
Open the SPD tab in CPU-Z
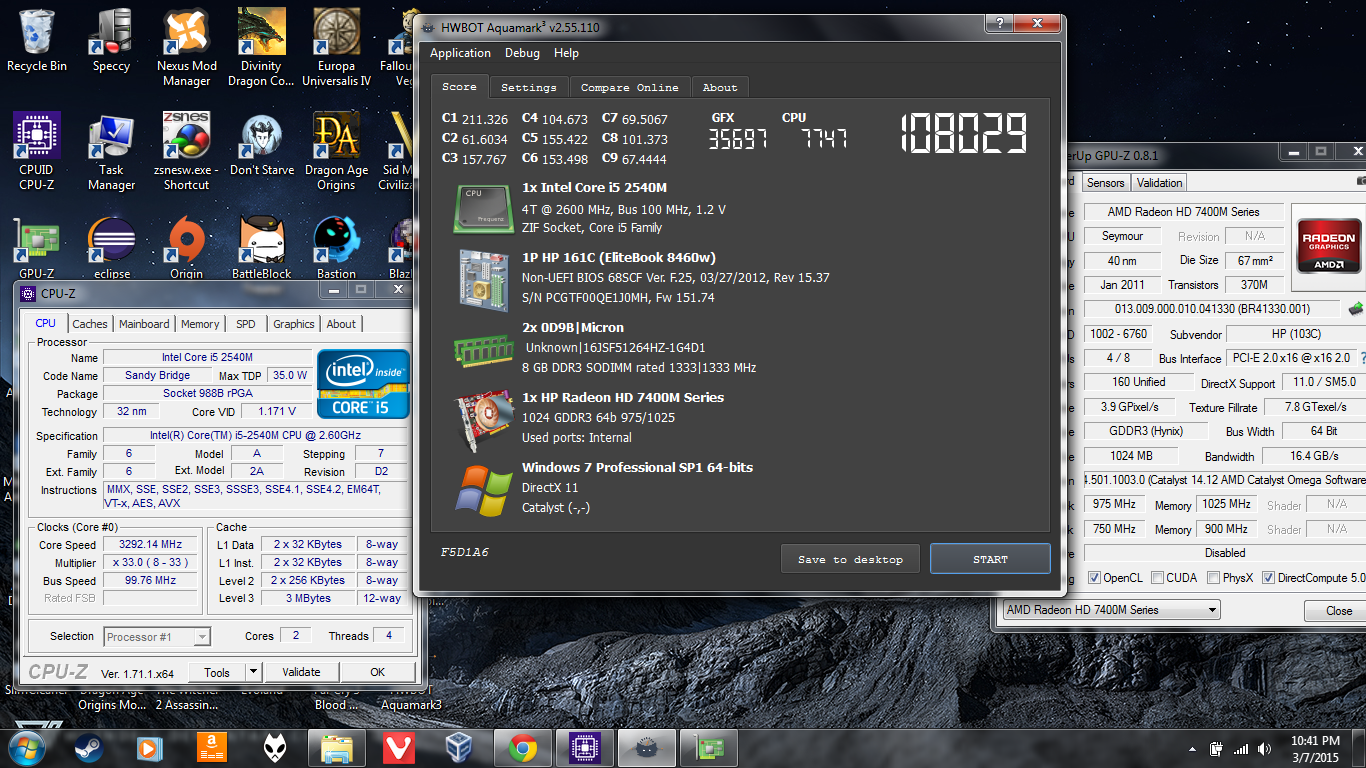(x=246, y=324)
